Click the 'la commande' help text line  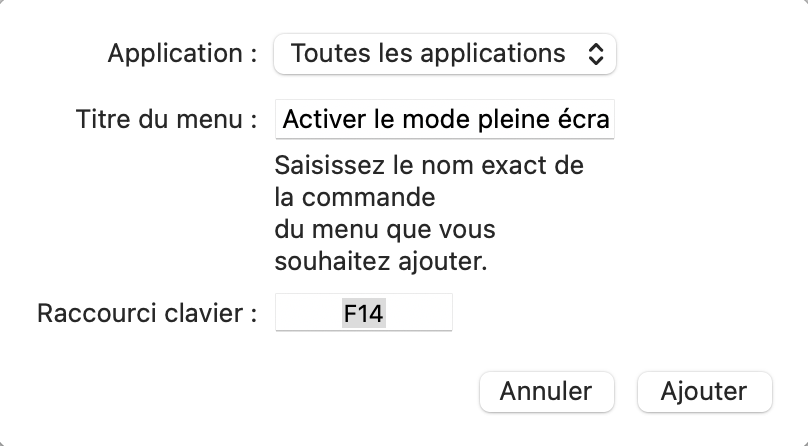tap(354, 197)
